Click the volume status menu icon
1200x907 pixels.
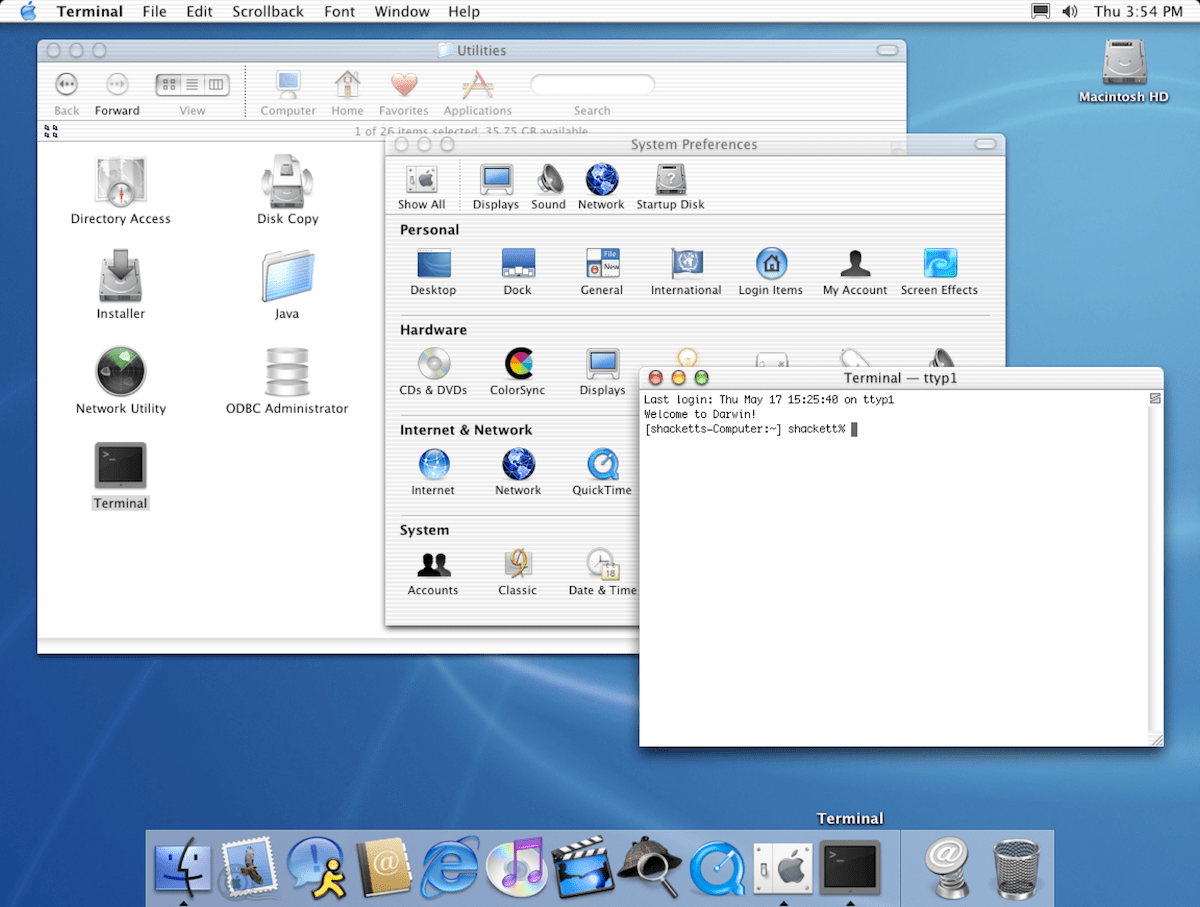coord(1069,11)
